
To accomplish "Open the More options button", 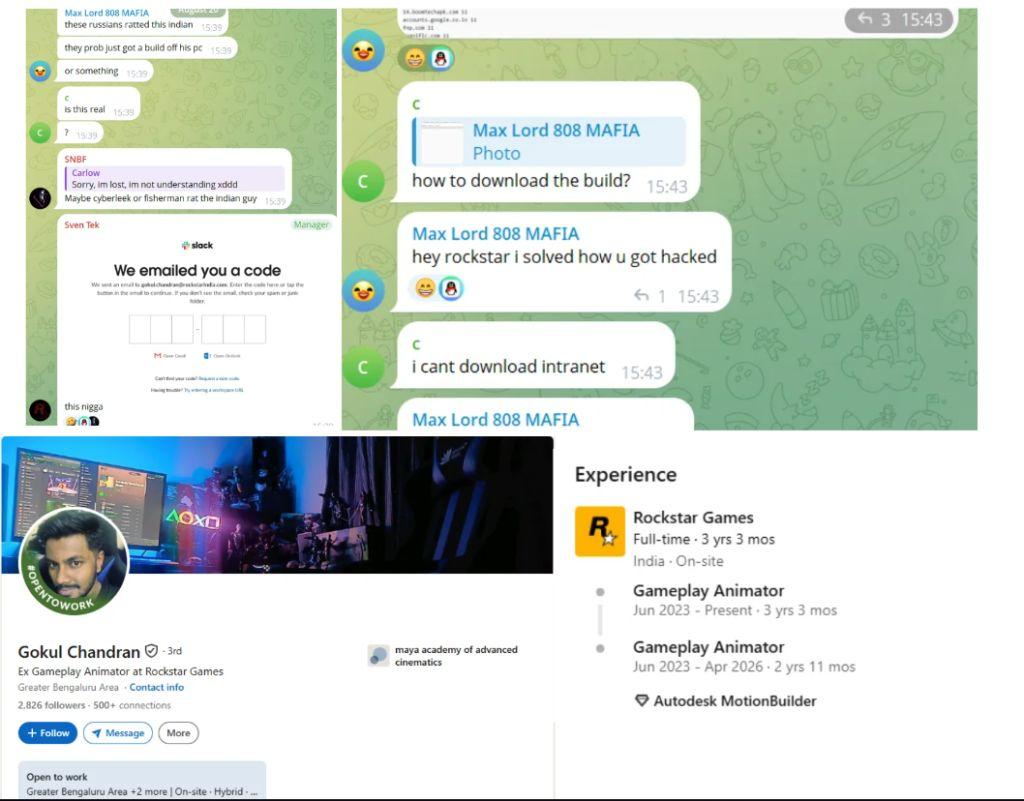I will tap(178, 733).
